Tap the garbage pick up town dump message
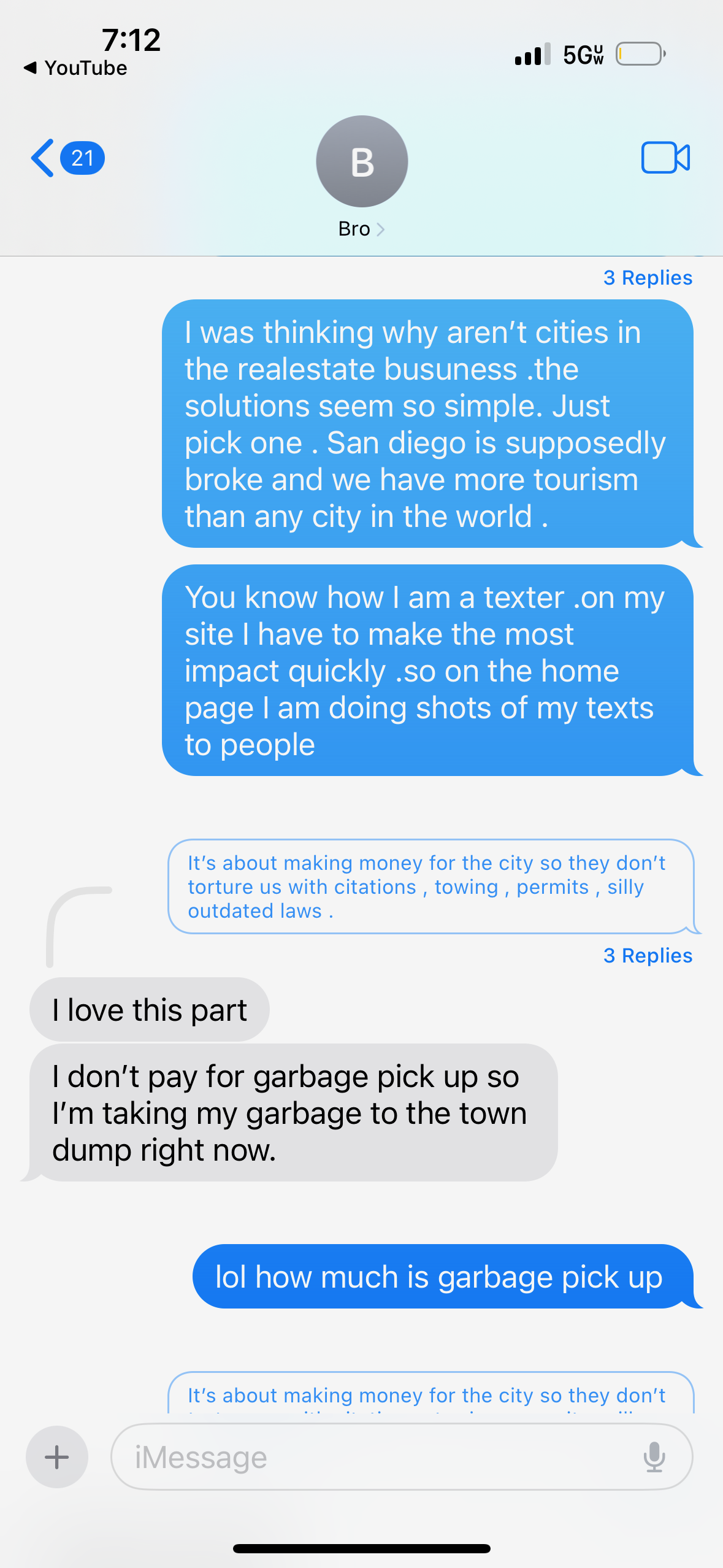This screenshot has height=1568, width=723. coord(293,1113)
